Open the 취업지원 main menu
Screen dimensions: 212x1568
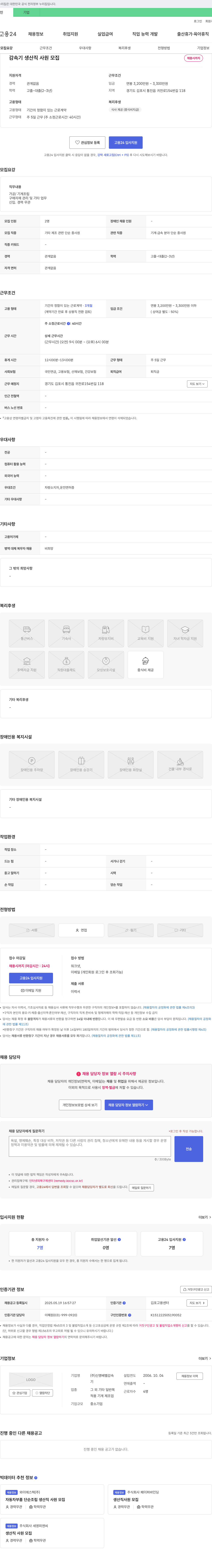pos(70,34)
